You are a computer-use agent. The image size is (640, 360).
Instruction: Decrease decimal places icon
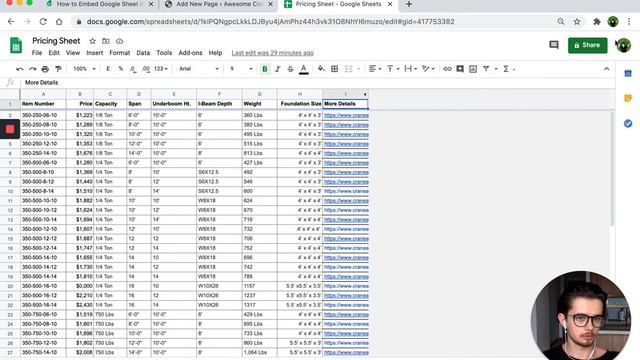tap(133, 69)
